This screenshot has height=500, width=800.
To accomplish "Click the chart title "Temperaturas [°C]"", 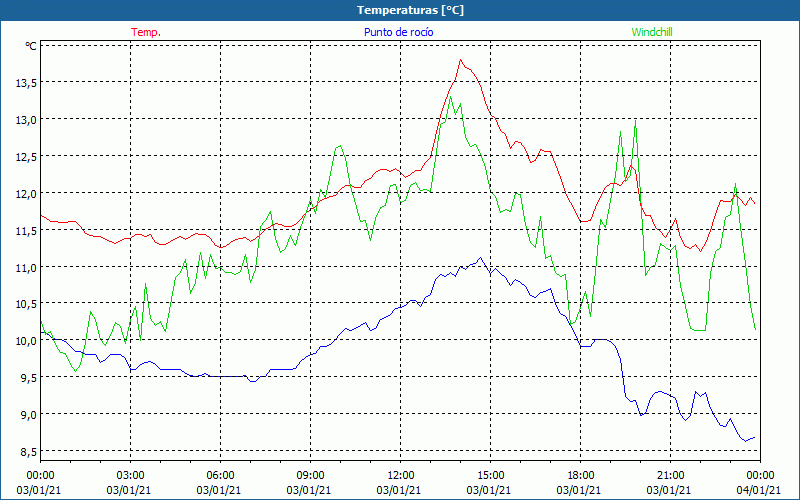I will click(410, 10).
